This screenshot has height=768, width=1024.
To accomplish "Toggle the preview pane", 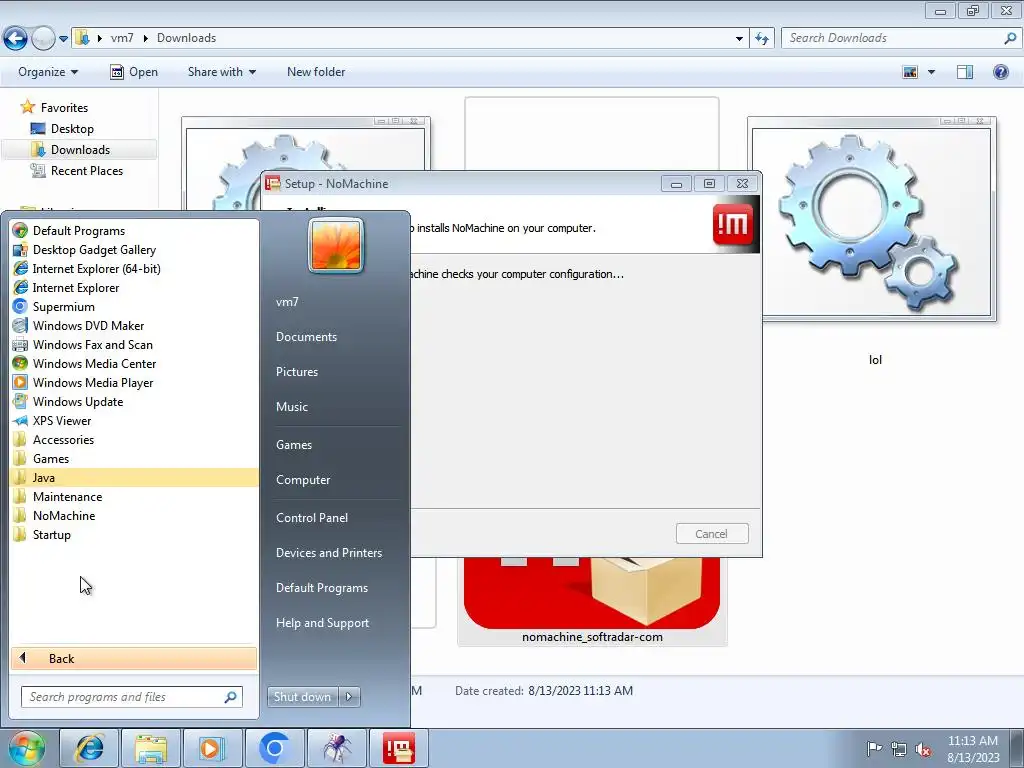I will click(965, 72).
